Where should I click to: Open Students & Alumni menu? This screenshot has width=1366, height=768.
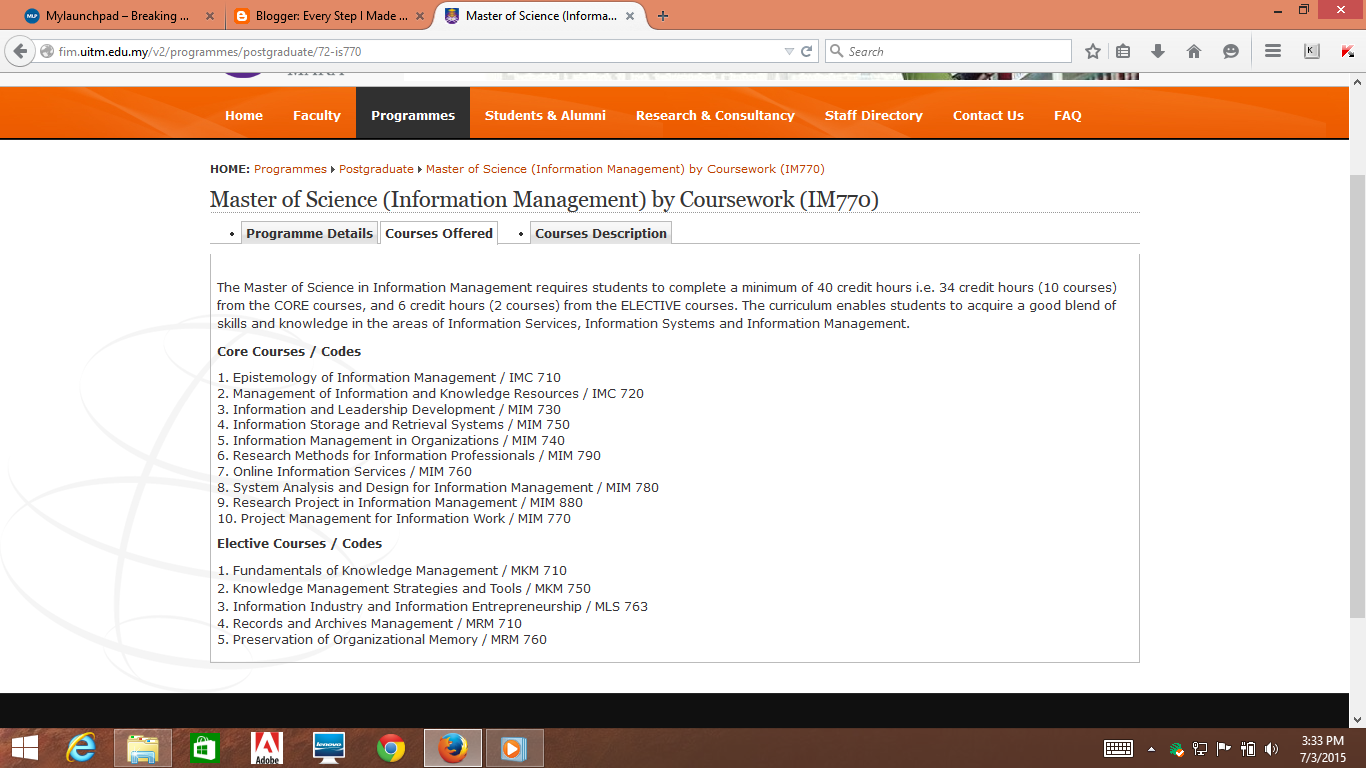pyautogui.click(x=545, y=115)
